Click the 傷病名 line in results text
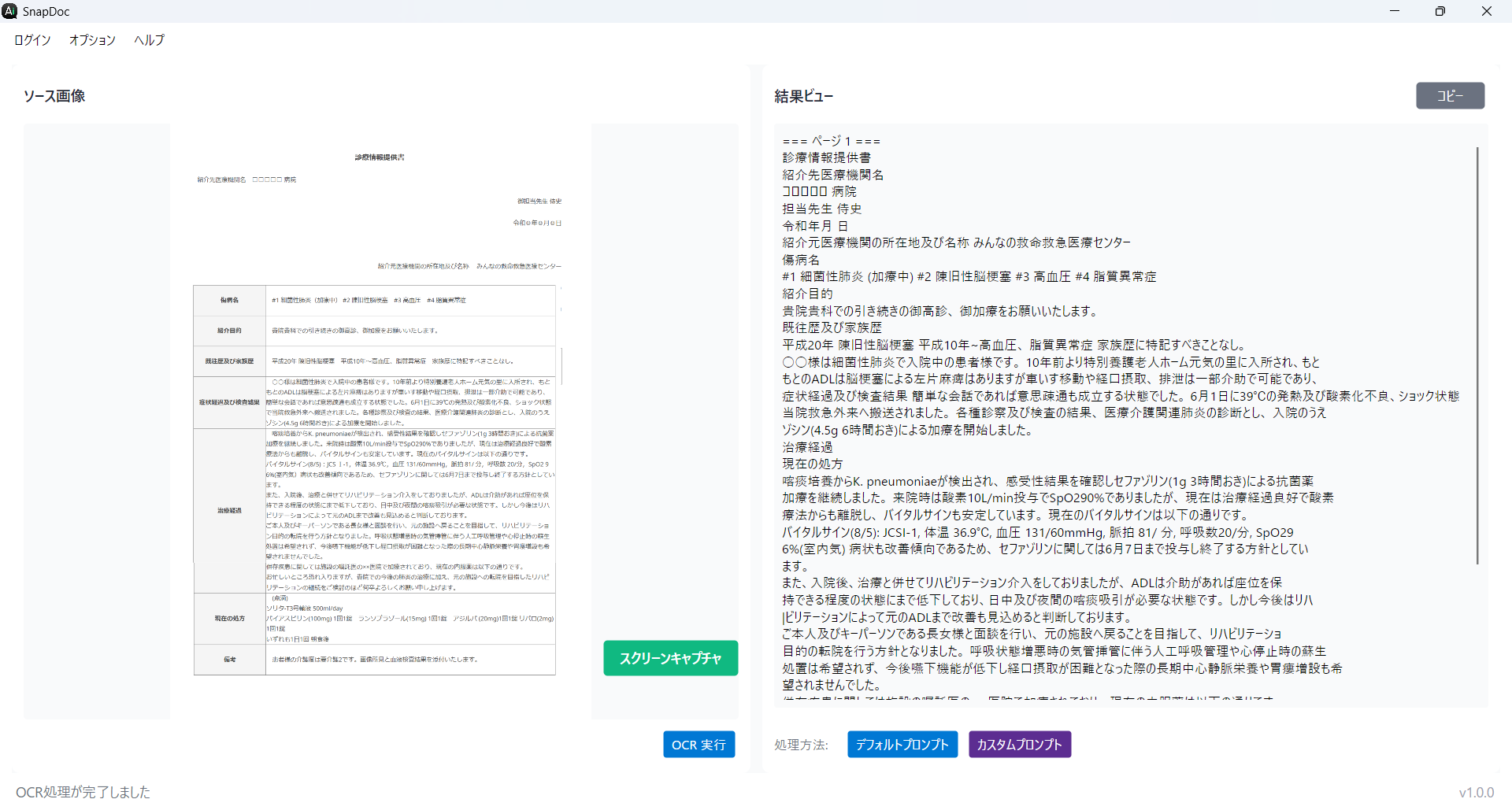The height and width of the screenshot is (799, 1512). (801, 260)
